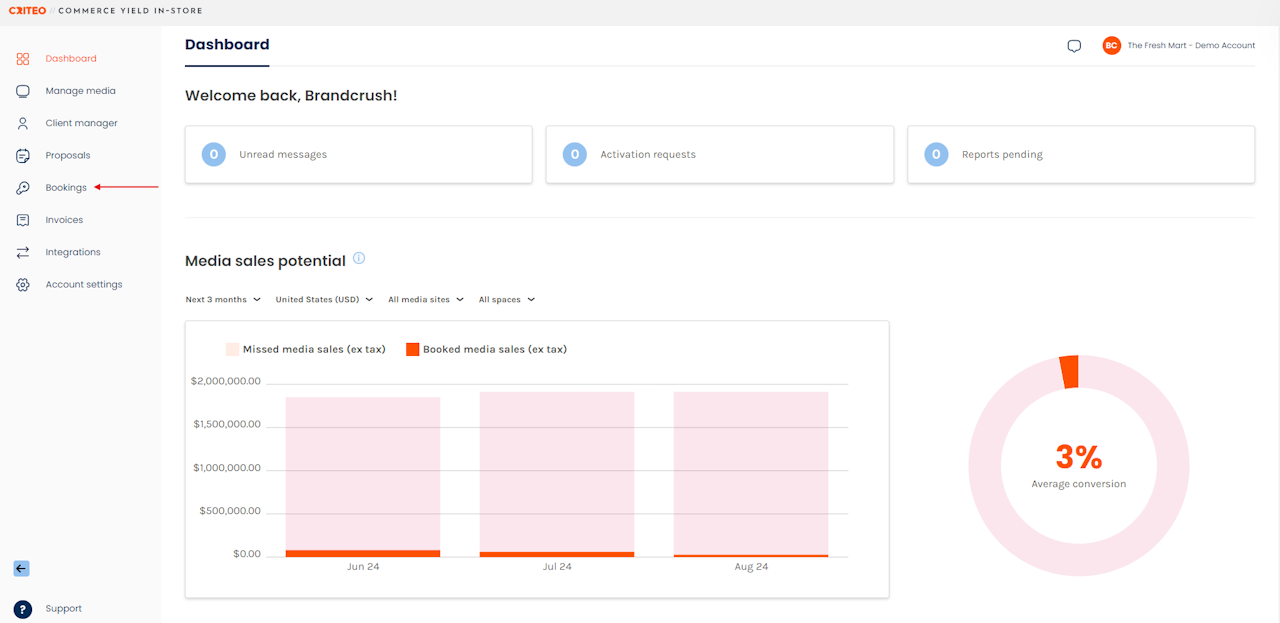
Task: Click the Integrations arrows icon
Action: pyautogui.click(x=23, y=252)
